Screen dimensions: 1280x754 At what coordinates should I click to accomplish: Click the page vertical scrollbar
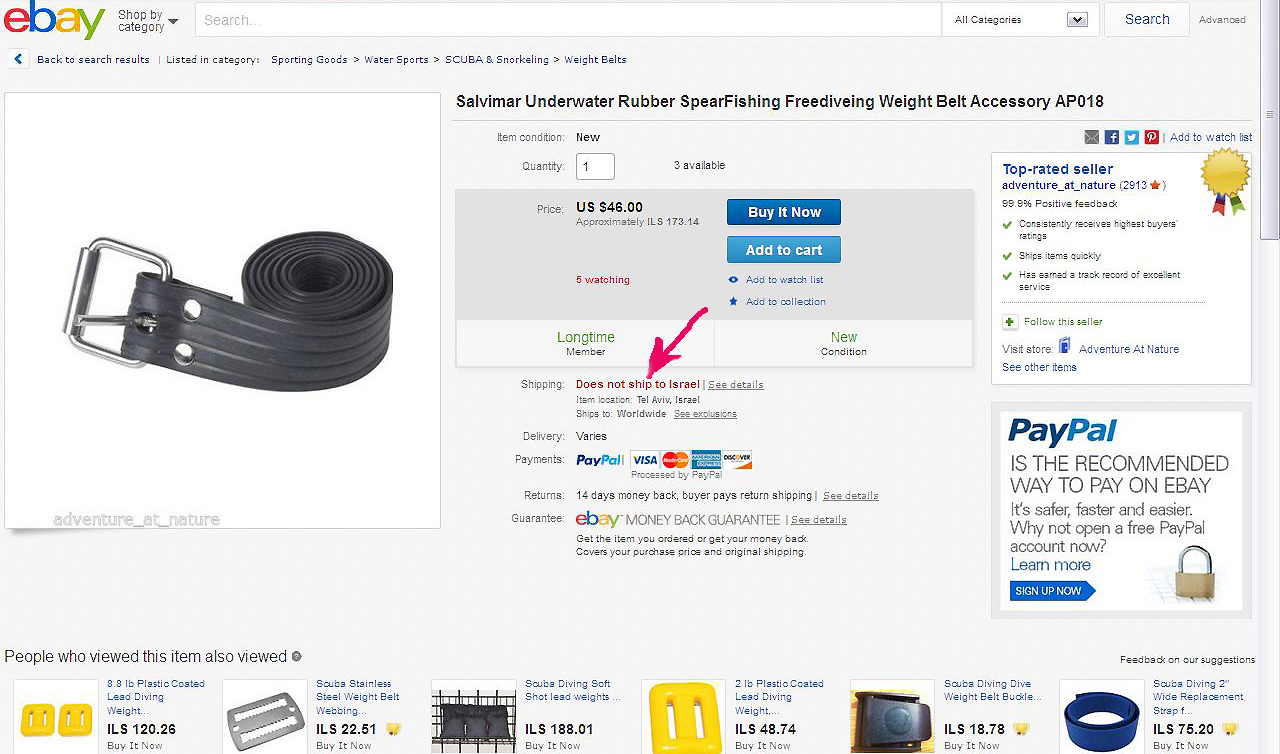click(x=1270, y=377)
